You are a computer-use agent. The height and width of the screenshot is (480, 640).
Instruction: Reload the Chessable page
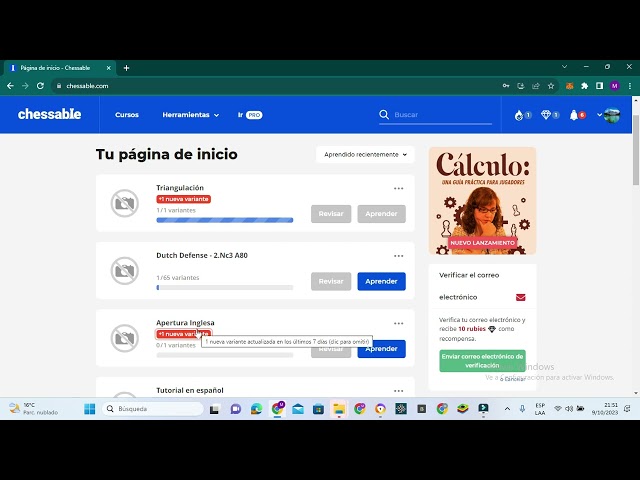(x=40, y=86)
